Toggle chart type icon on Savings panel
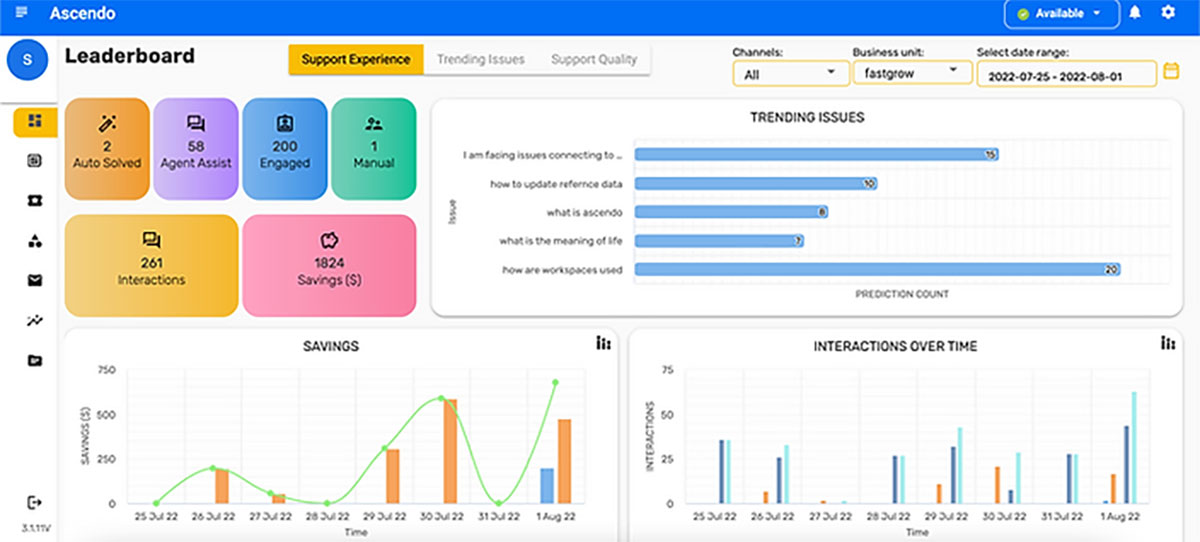Image resolution: width=1200 pixels, height=542 pixels. (603, 343)
